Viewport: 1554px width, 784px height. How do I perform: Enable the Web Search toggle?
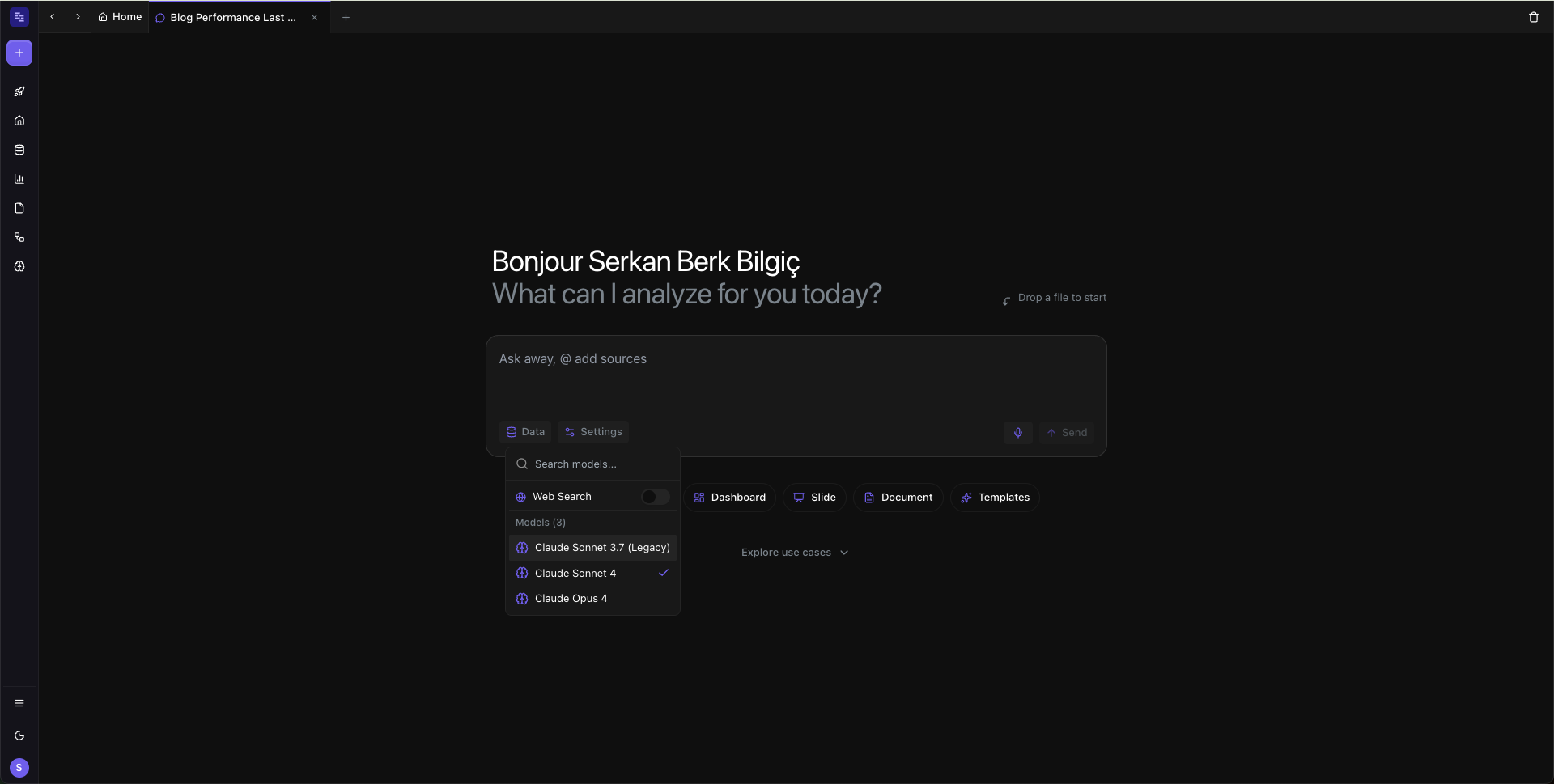pos(655,497)
